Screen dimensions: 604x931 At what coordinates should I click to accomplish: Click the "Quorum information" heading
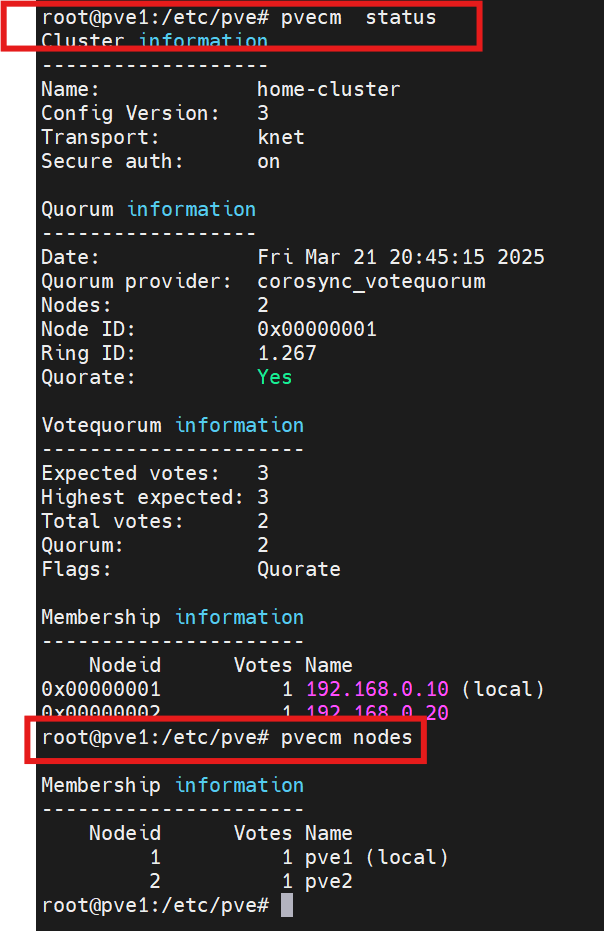pyautogui.click(x=148, y=209)
